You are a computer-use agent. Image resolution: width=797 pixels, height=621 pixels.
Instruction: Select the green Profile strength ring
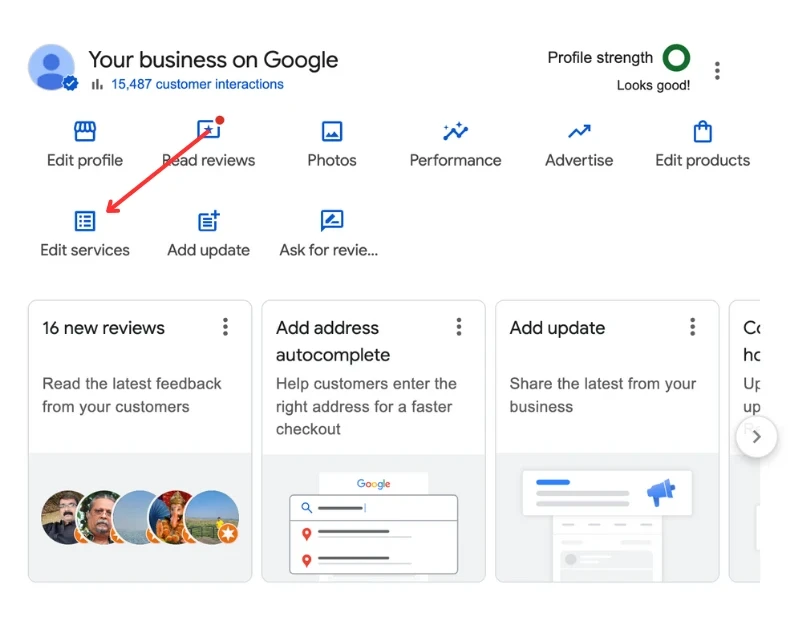point(676,57)
